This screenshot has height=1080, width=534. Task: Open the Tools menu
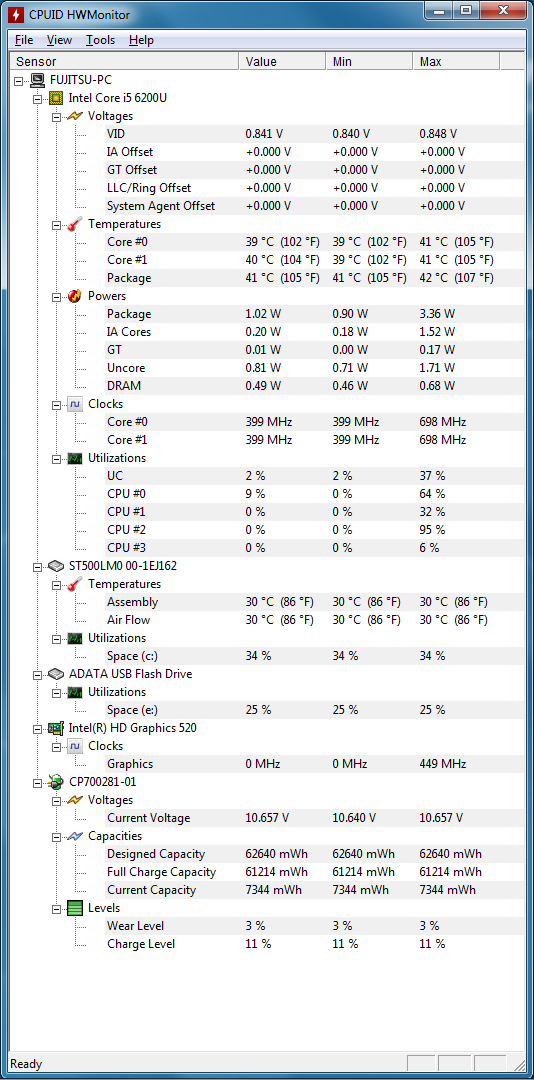tap(101, 40)
